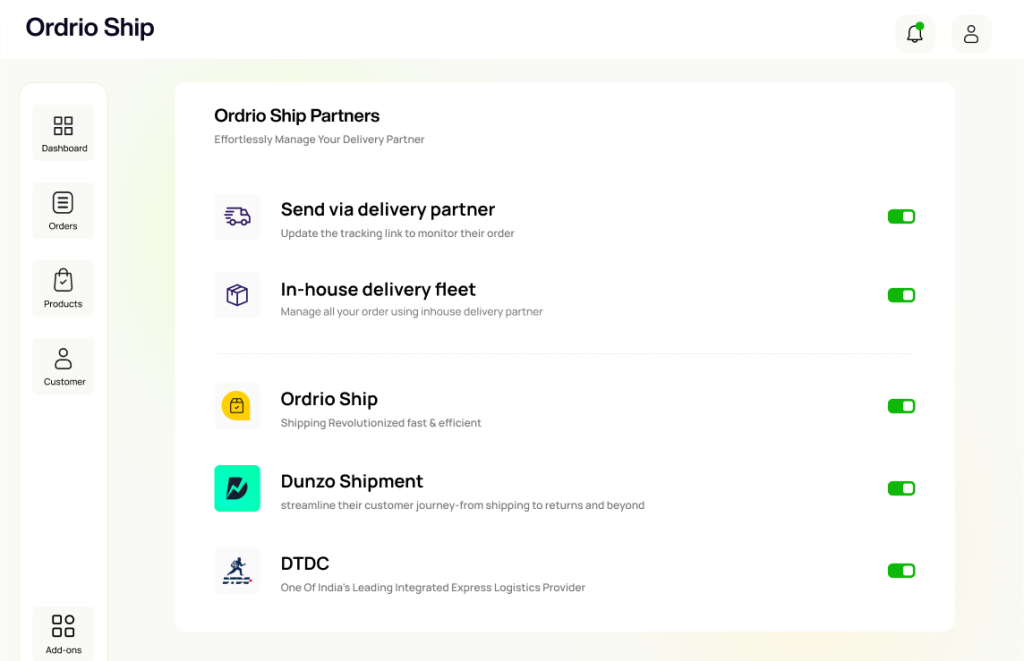Click the yellow Ordrio Ship logo

click(x=237, y=406)
